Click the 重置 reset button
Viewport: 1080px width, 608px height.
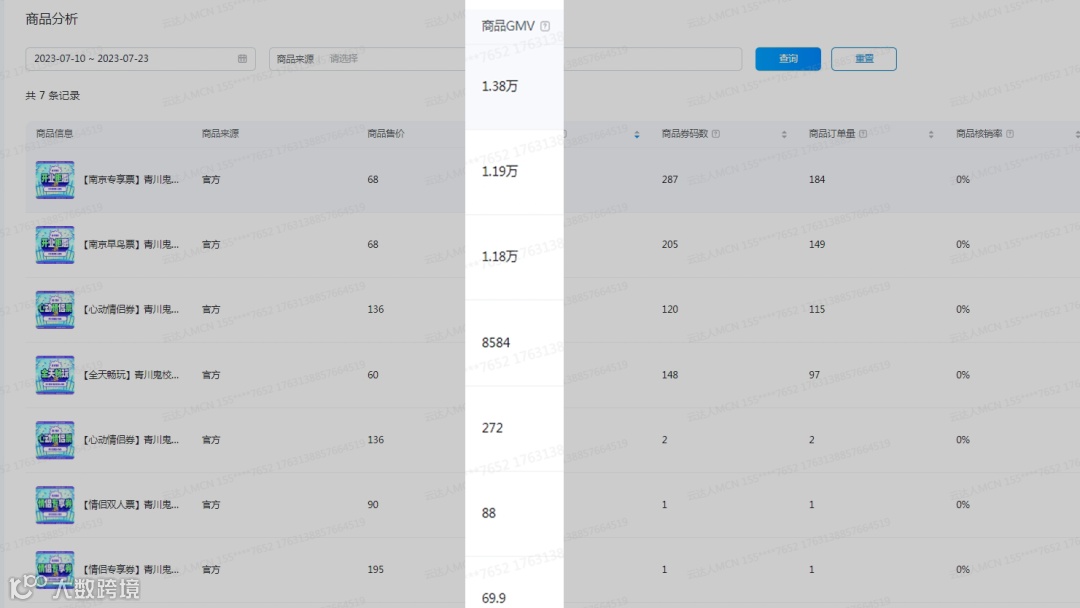(863, 59)
